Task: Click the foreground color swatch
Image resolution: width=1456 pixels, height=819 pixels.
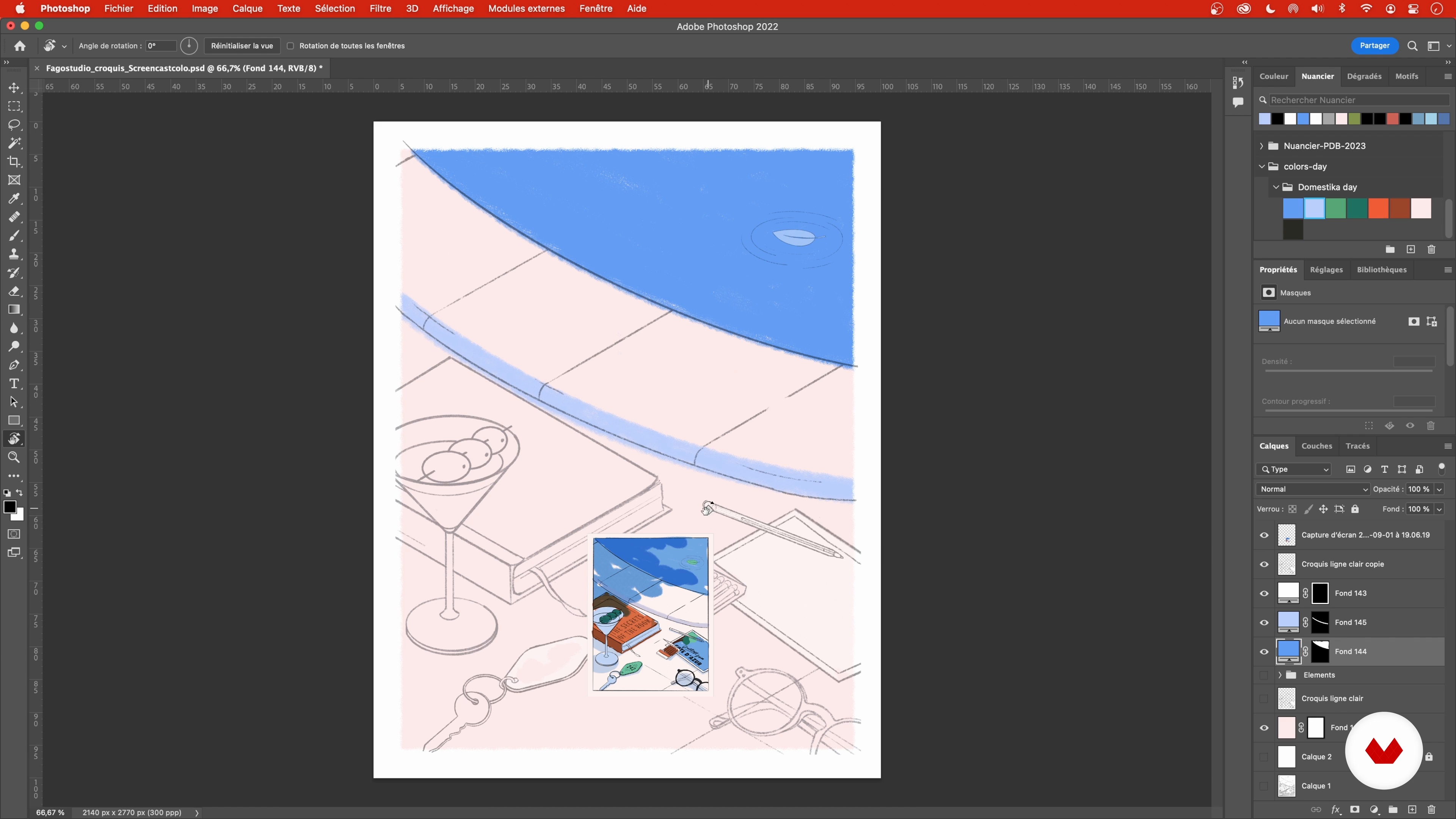Action: tap(9, 507)
